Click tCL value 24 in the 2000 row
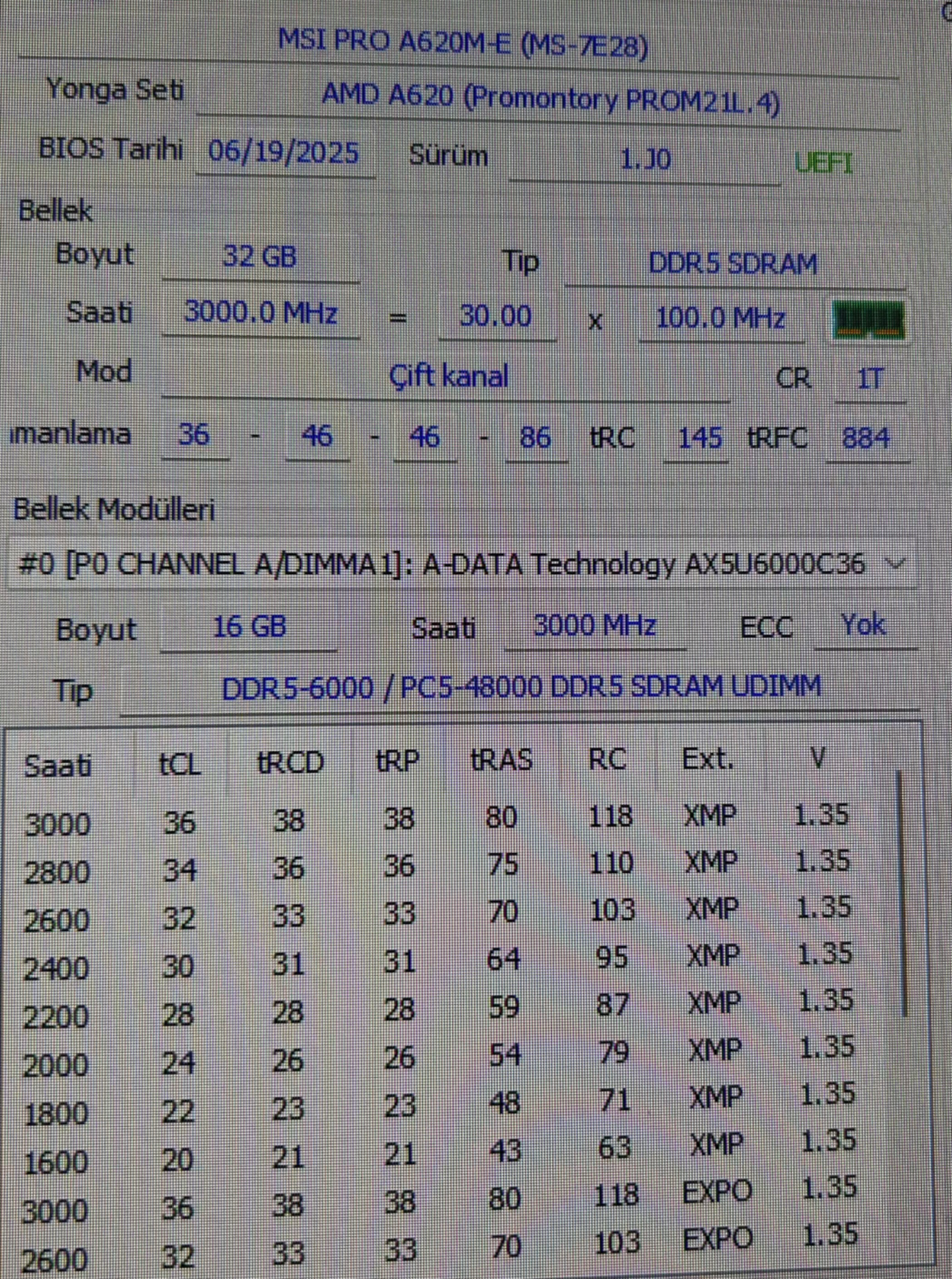This screenshot has height=1279, width=952. click(178, 1062)
